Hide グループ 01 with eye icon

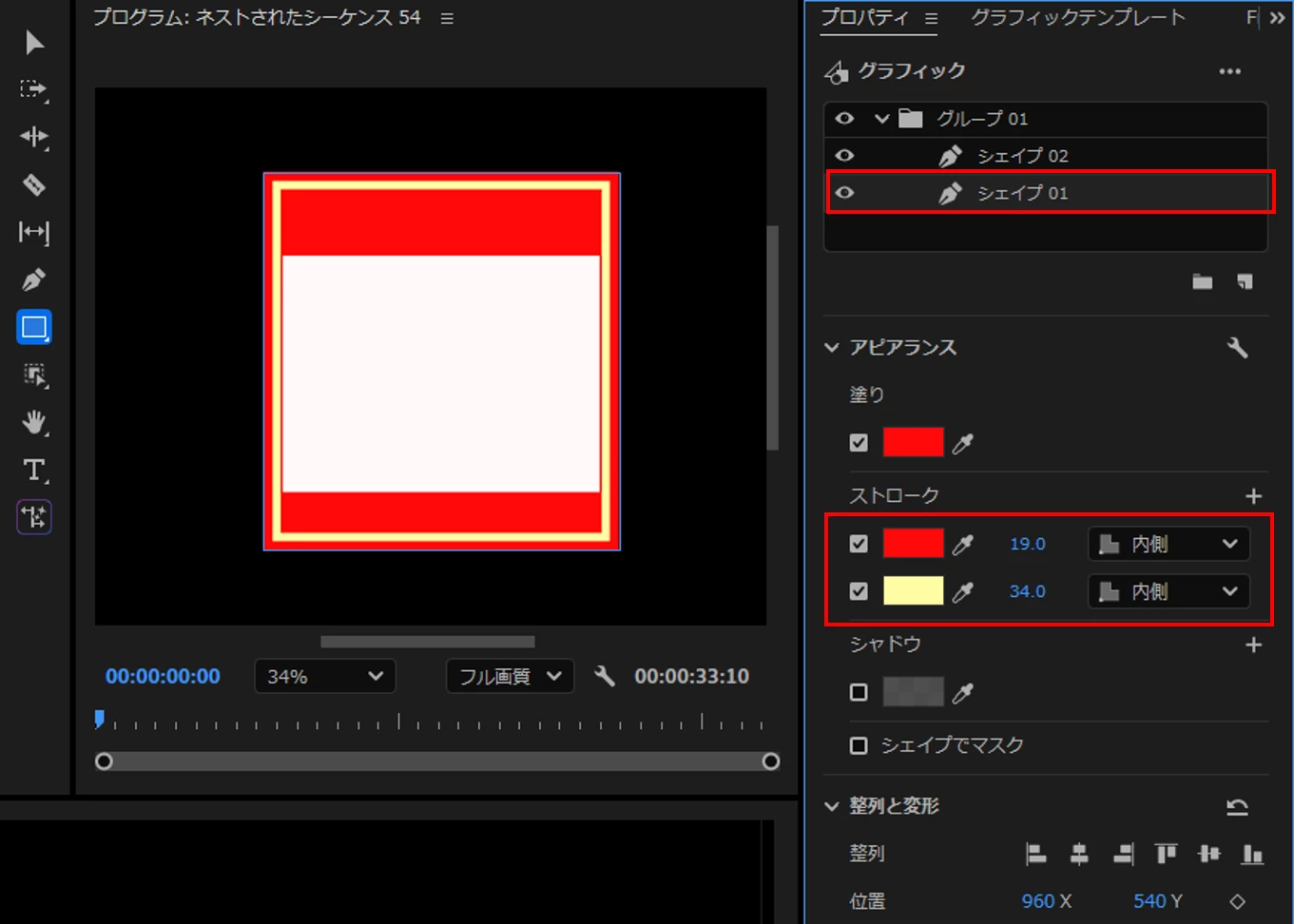pyautogui.click(x=844, y=119)
